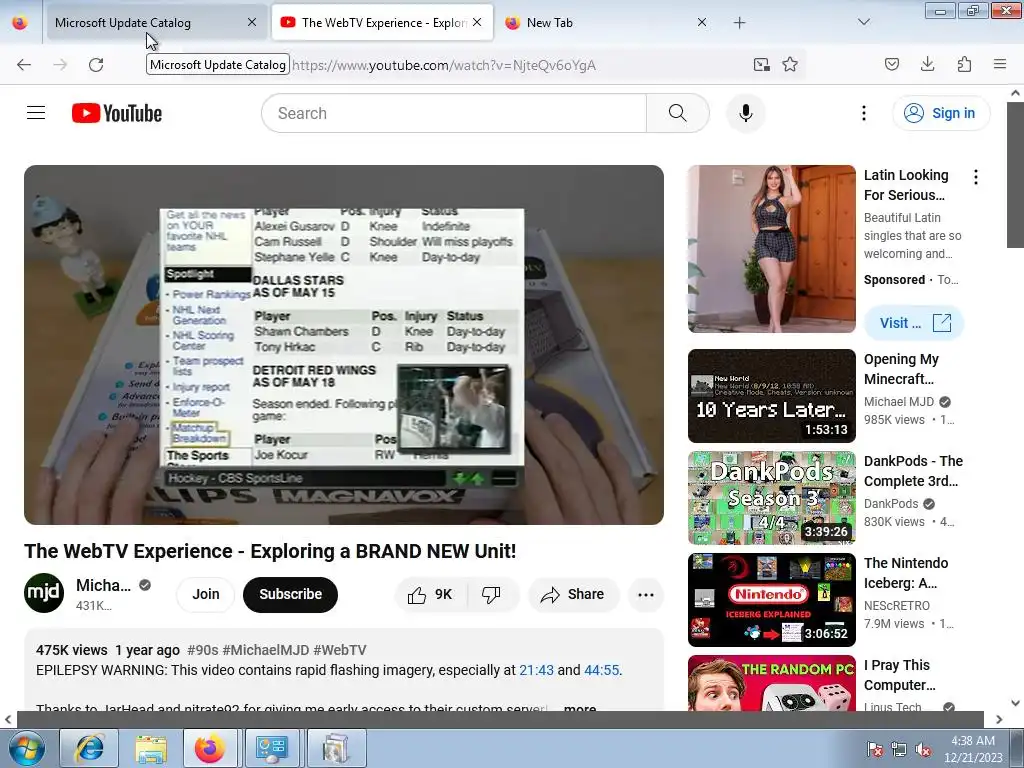
Task: Open Action Center flag tray icon
Action: 874,749
